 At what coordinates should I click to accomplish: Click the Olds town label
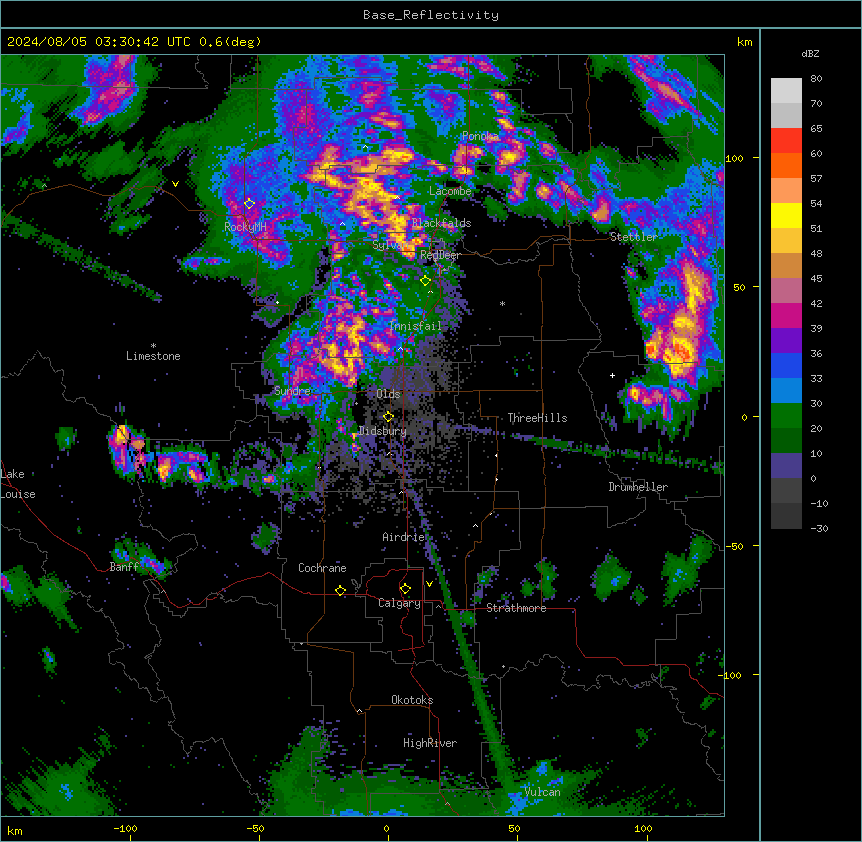click(388, 394)
